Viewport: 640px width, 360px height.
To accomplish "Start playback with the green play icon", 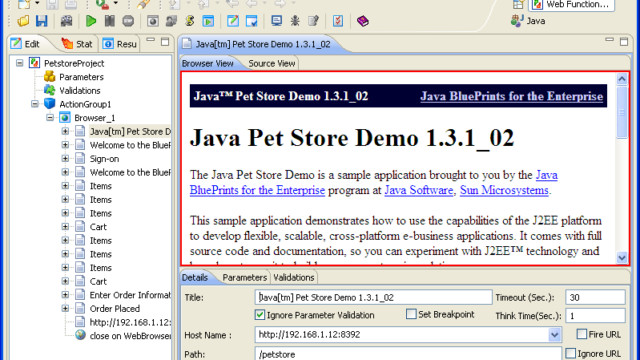I will pyautogui.click(x=91, y=21).
